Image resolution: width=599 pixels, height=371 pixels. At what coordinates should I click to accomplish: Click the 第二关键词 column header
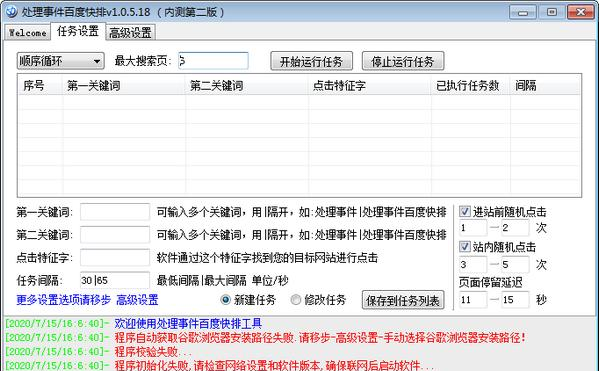(247, 85)
